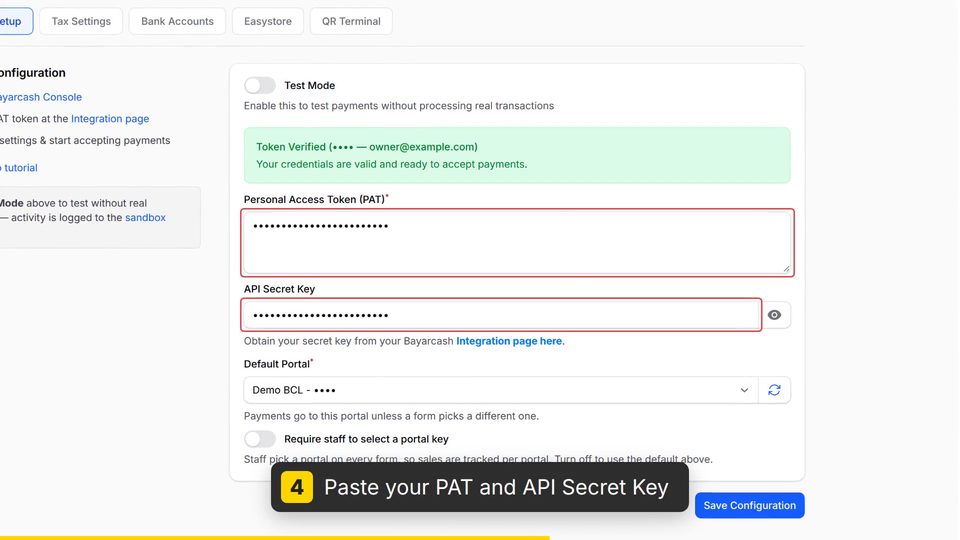Screen dimensions: 960x540
Task: Focus the Personal Access Token text area
Action: pyautogui.click(x=517, y=242)
